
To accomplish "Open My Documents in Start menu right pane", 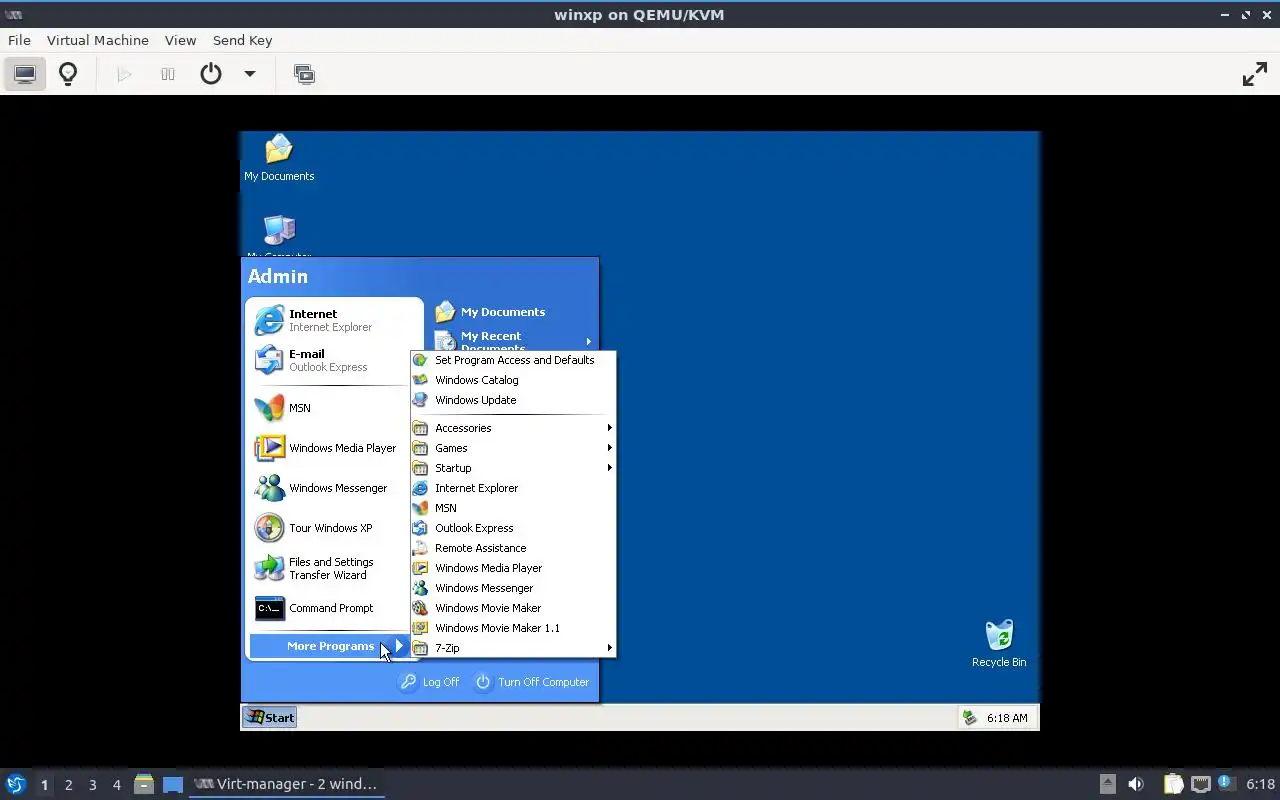I will [503, 312].
